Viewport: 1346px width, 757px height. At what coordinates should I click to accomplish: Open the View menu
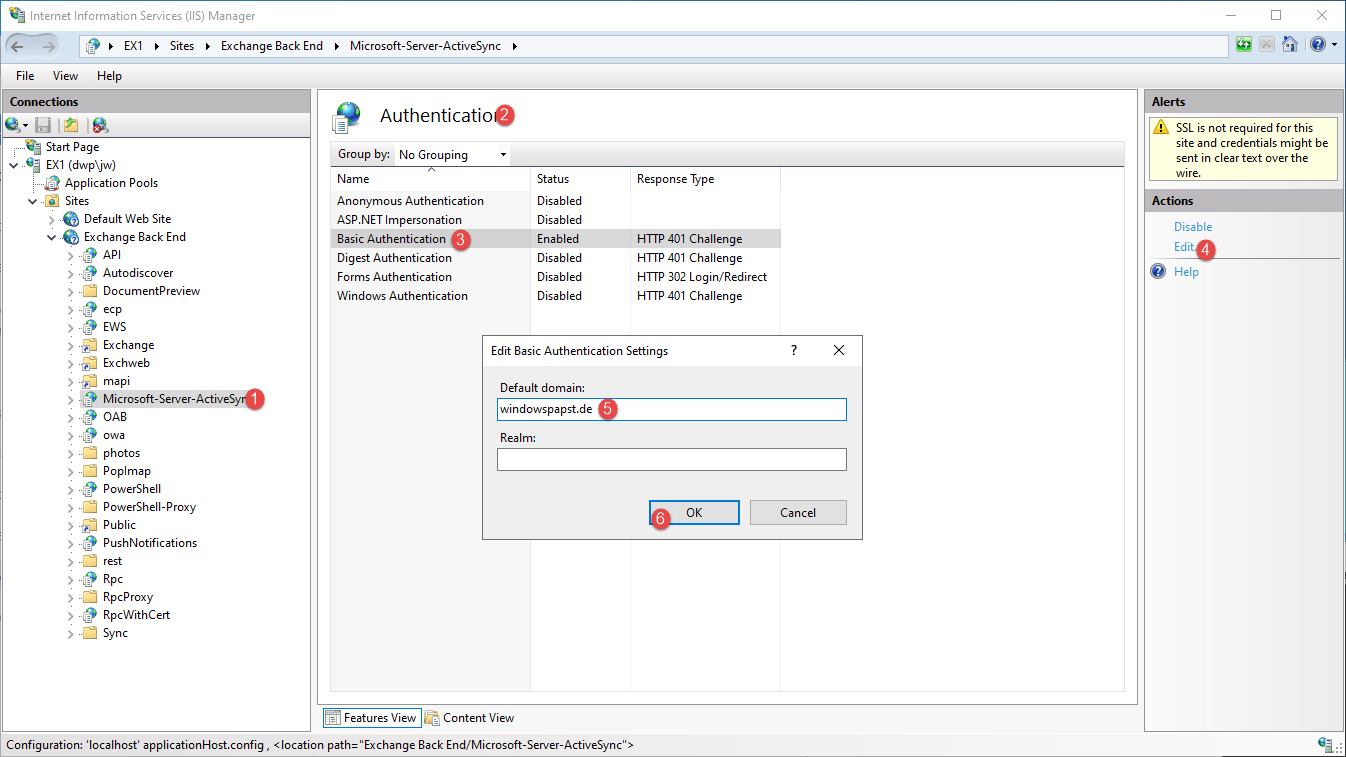65,75
